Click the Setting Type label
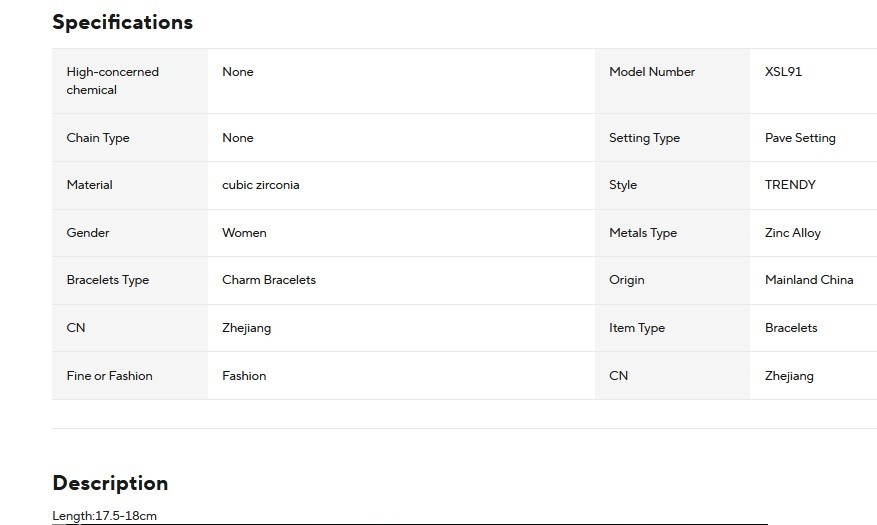 tap(644, 138)
